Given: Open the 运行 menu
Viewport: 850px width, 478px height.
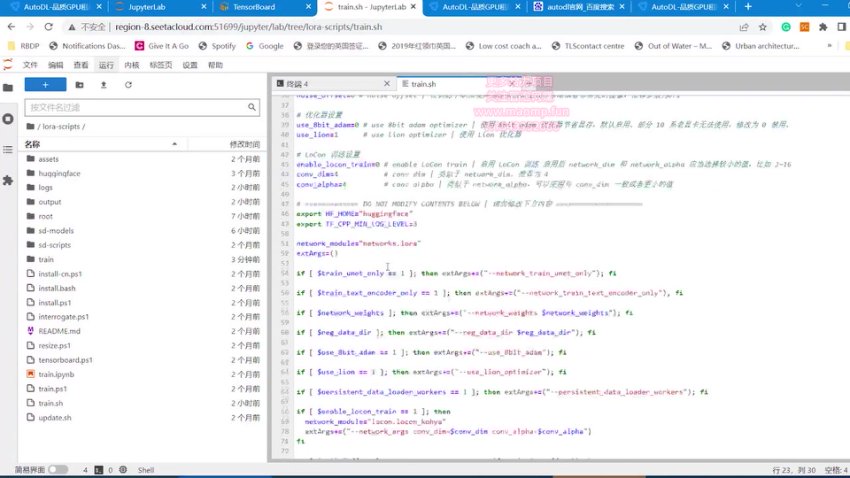Looking at the screenshot, I should 106,64.
